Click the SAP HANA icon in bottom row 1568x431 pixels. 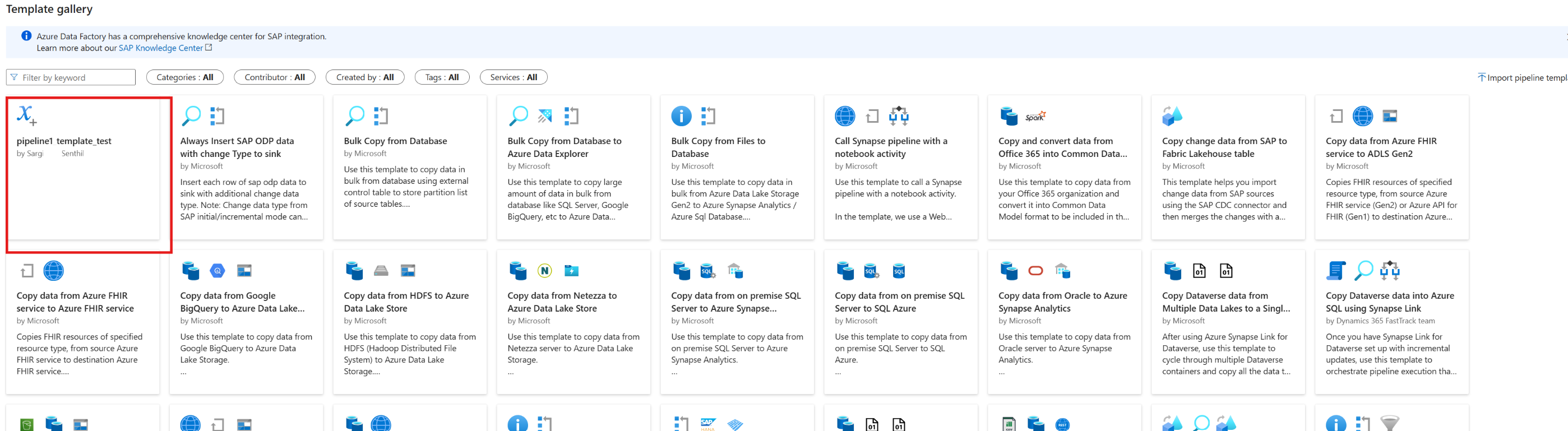[708, 424]
